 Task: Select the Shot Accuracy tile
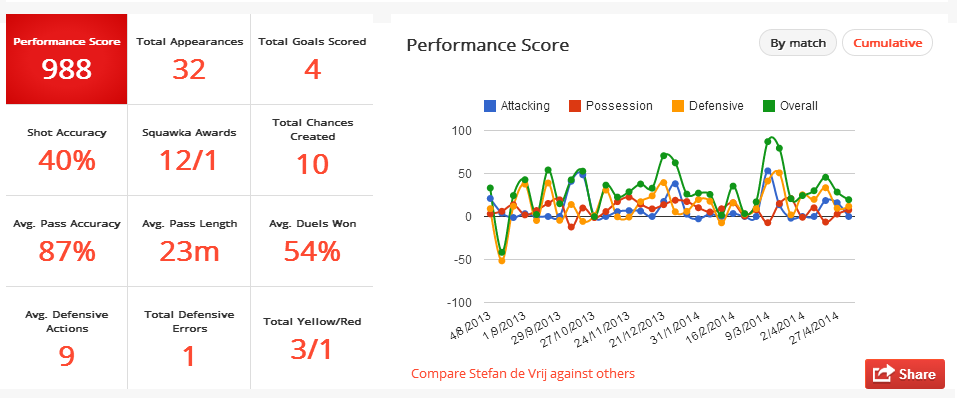[67, 150]
